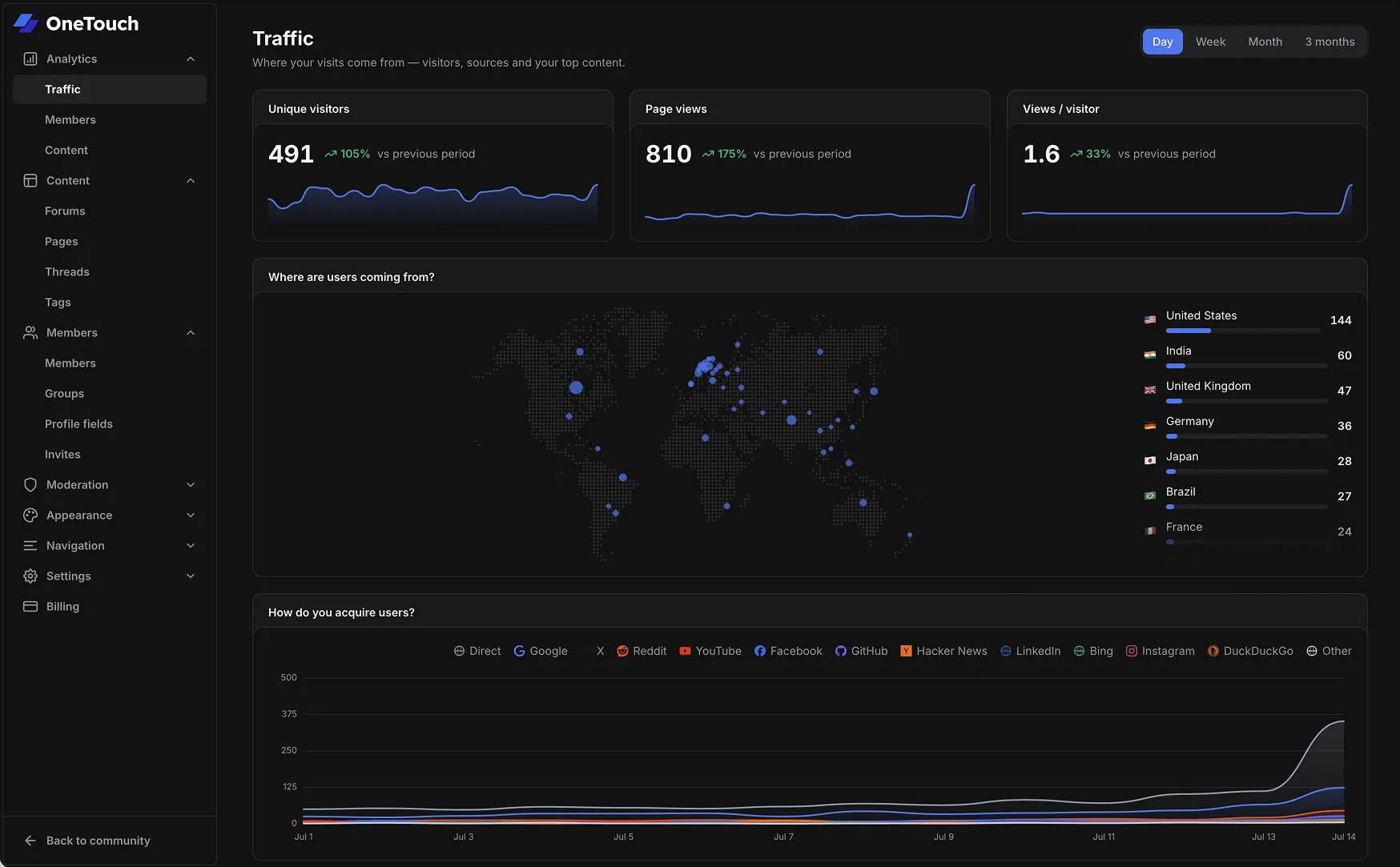Click the Analytics chart icon in sidebar
The image size is (1400, 867).
pyautogui.click(x=30, y=58)
